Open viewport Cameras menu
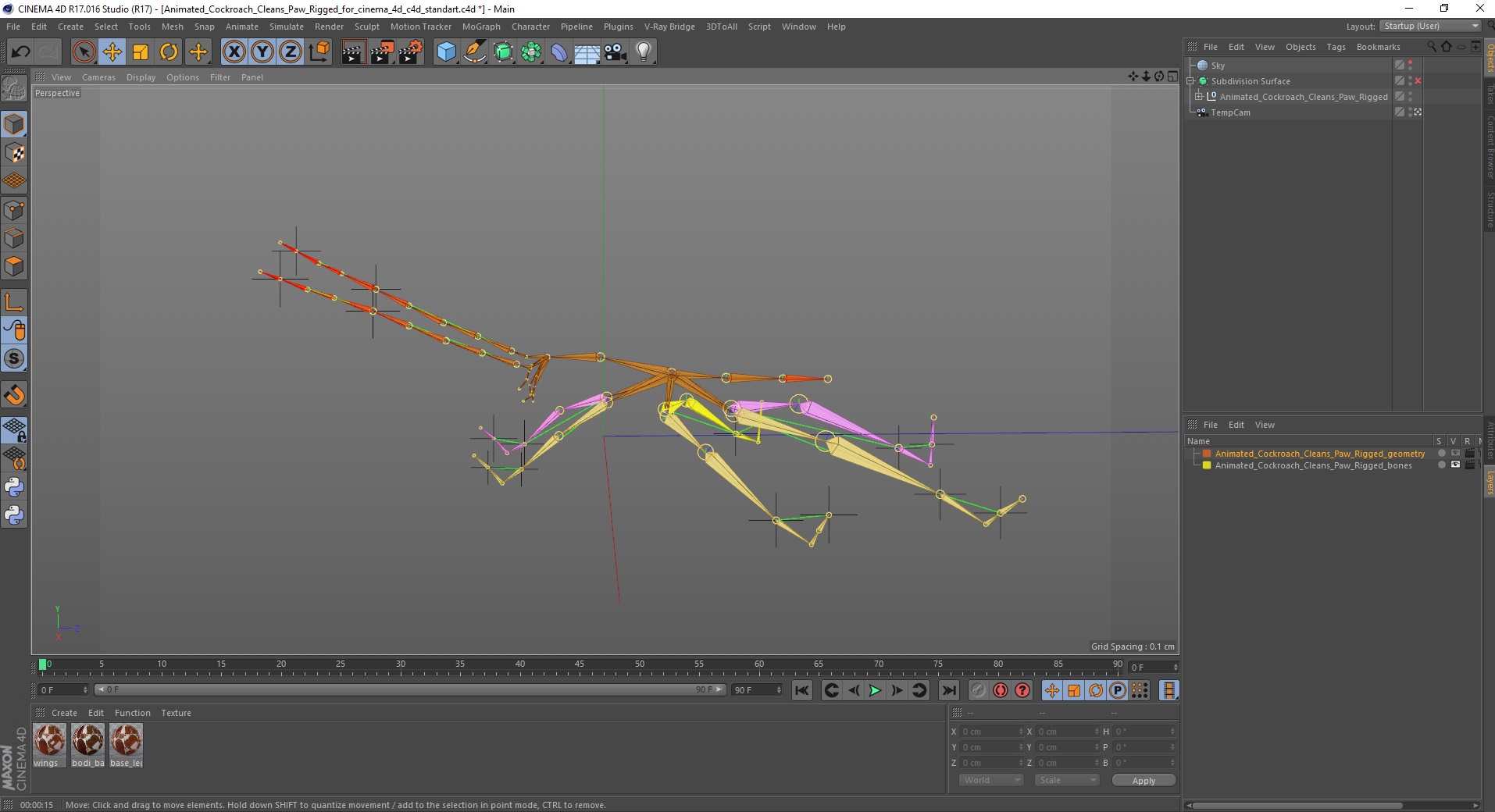This screenshot has width=1495, height=812. (98, 77)
